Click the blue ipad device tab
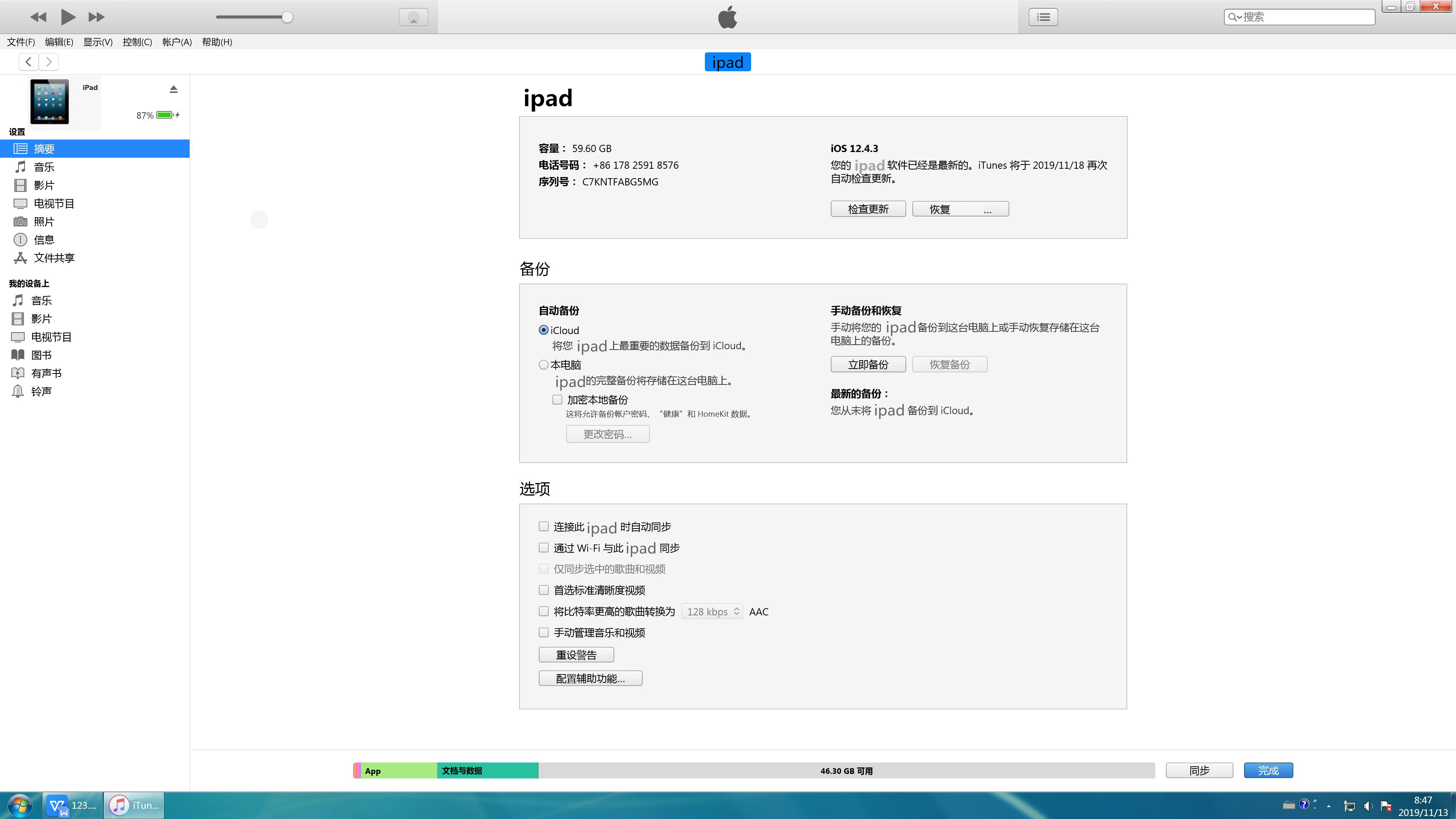Viewport: 1456px width, 819px height. pyautogui.click(x=728, y=61)
